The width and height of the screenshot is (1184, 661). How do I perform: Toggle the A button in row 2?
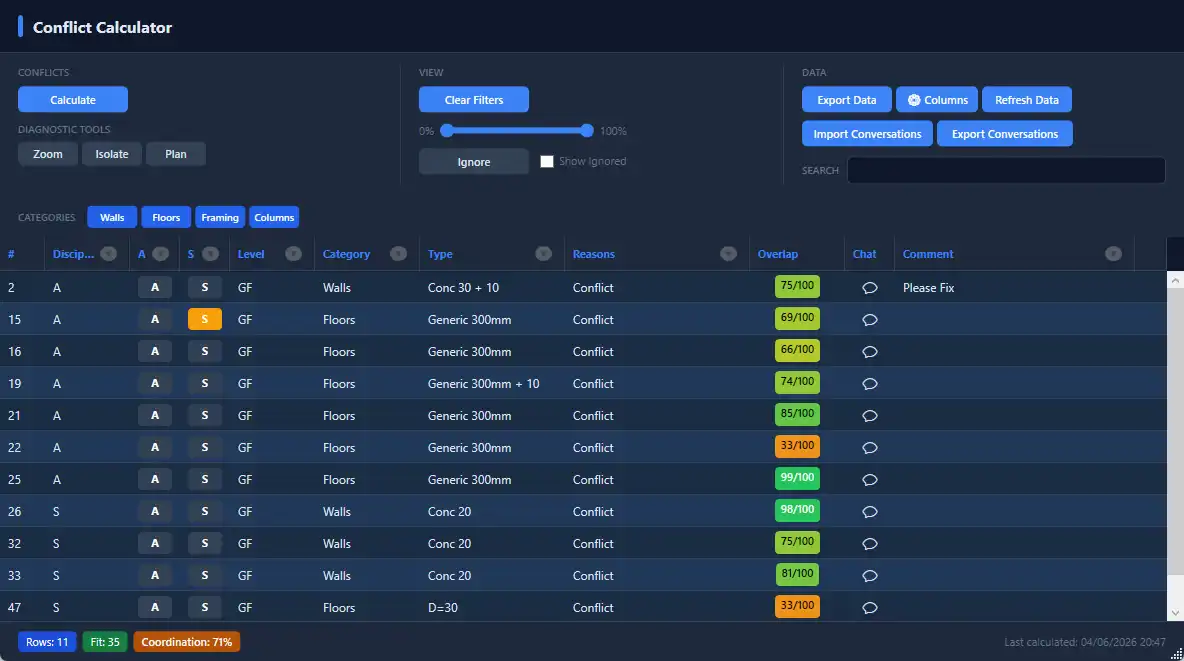[155, 287]
